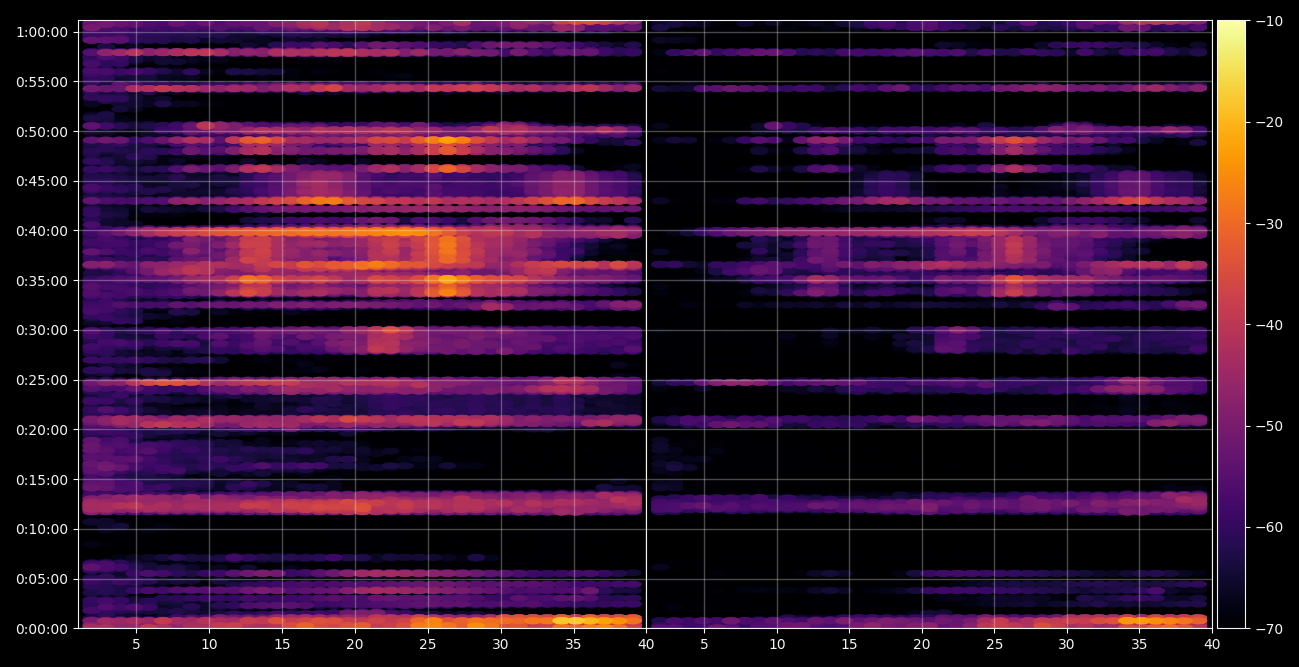The image size is (1299, 667).
Task: Click the −20 colorbar tick label
Action: 1268,122
